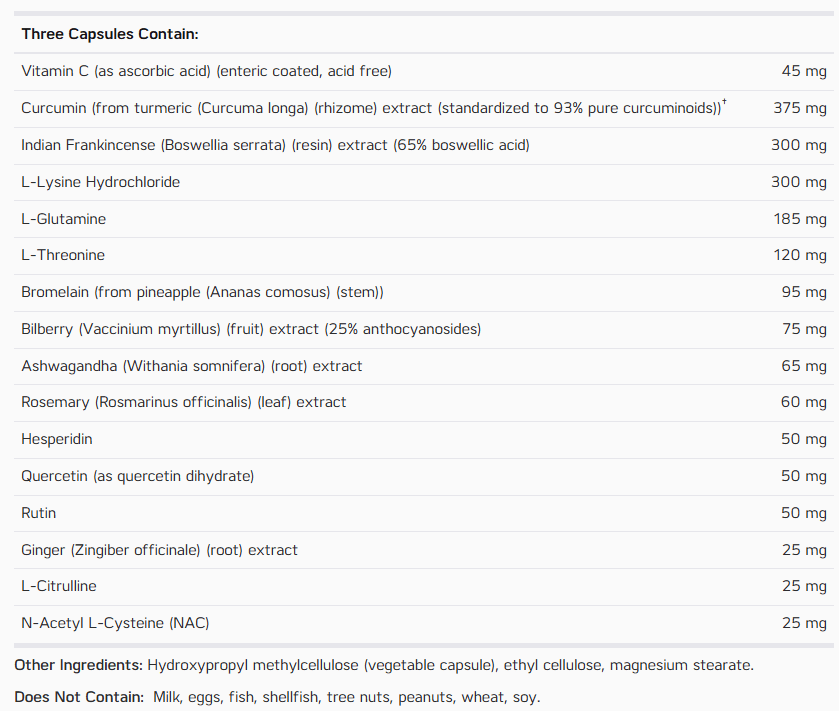
Task: Click the 185 mg L-Glutamine amount
Action: coord(800,219)
